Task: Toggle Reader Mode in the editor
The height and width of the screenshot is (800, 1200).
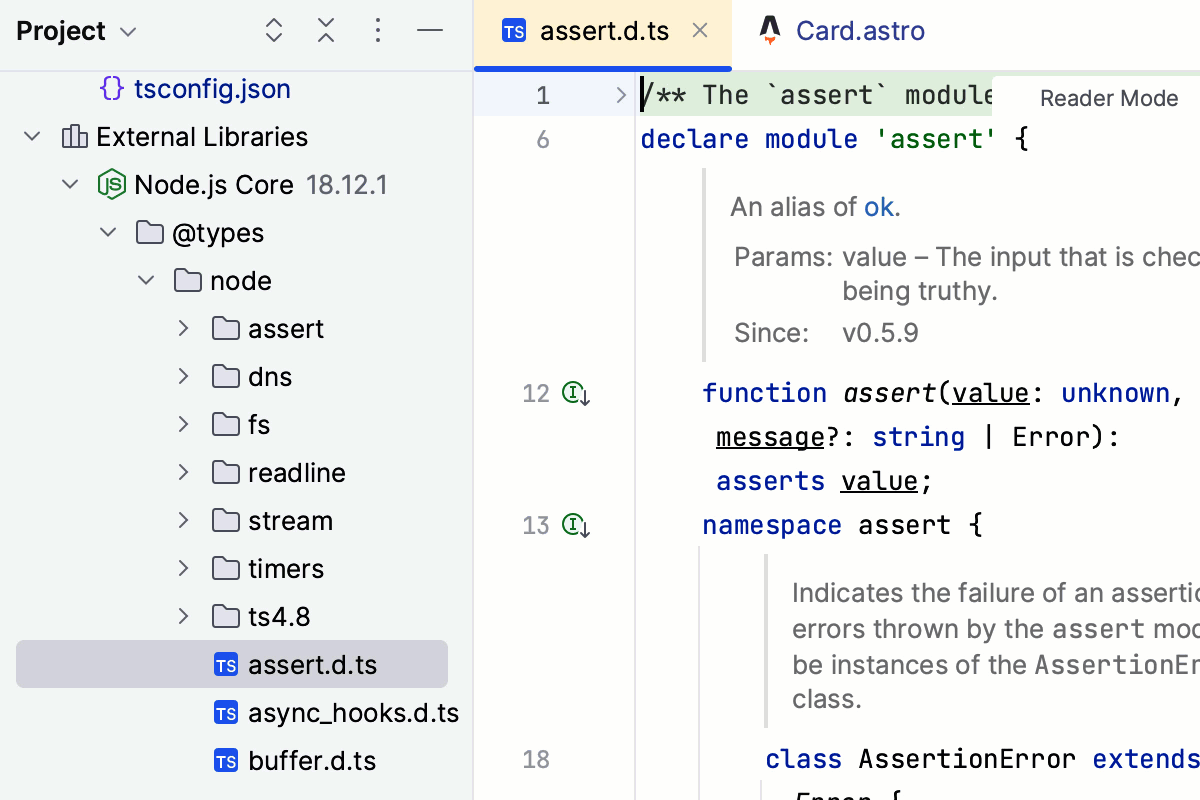Action: (x=1108, y=98)
